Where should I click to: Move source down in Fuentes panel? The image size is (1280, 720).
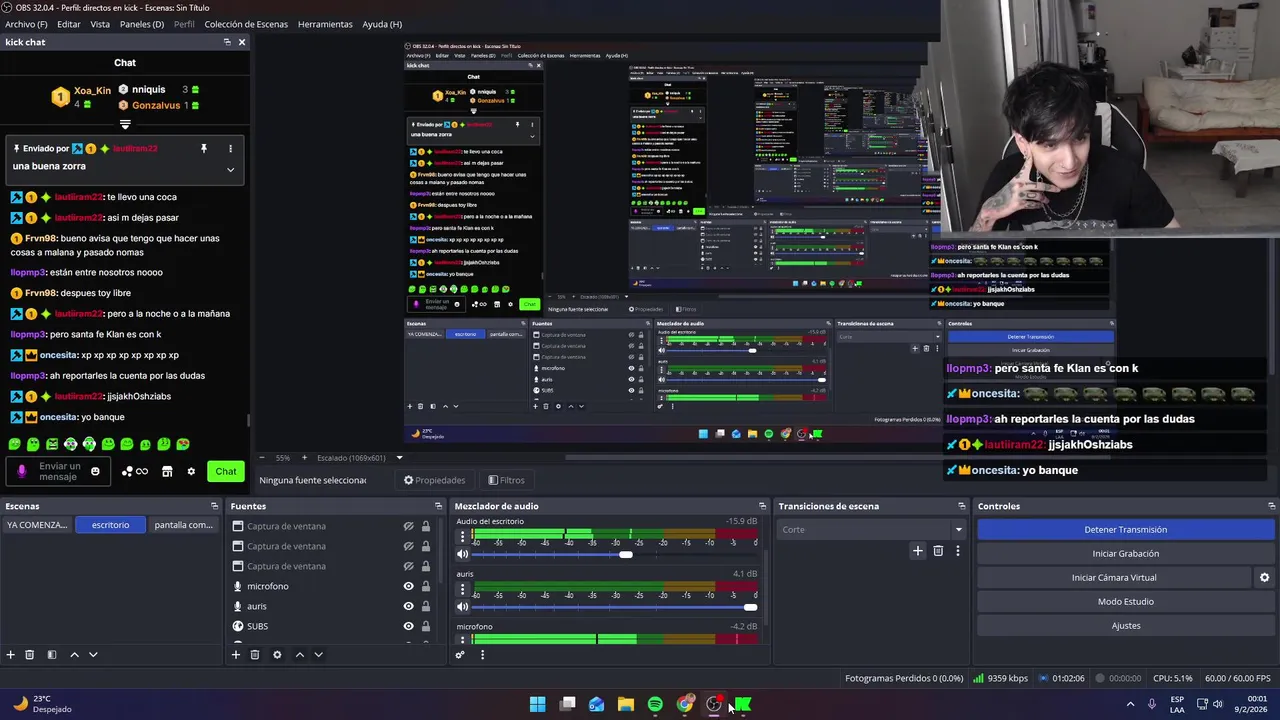point(318,655)
